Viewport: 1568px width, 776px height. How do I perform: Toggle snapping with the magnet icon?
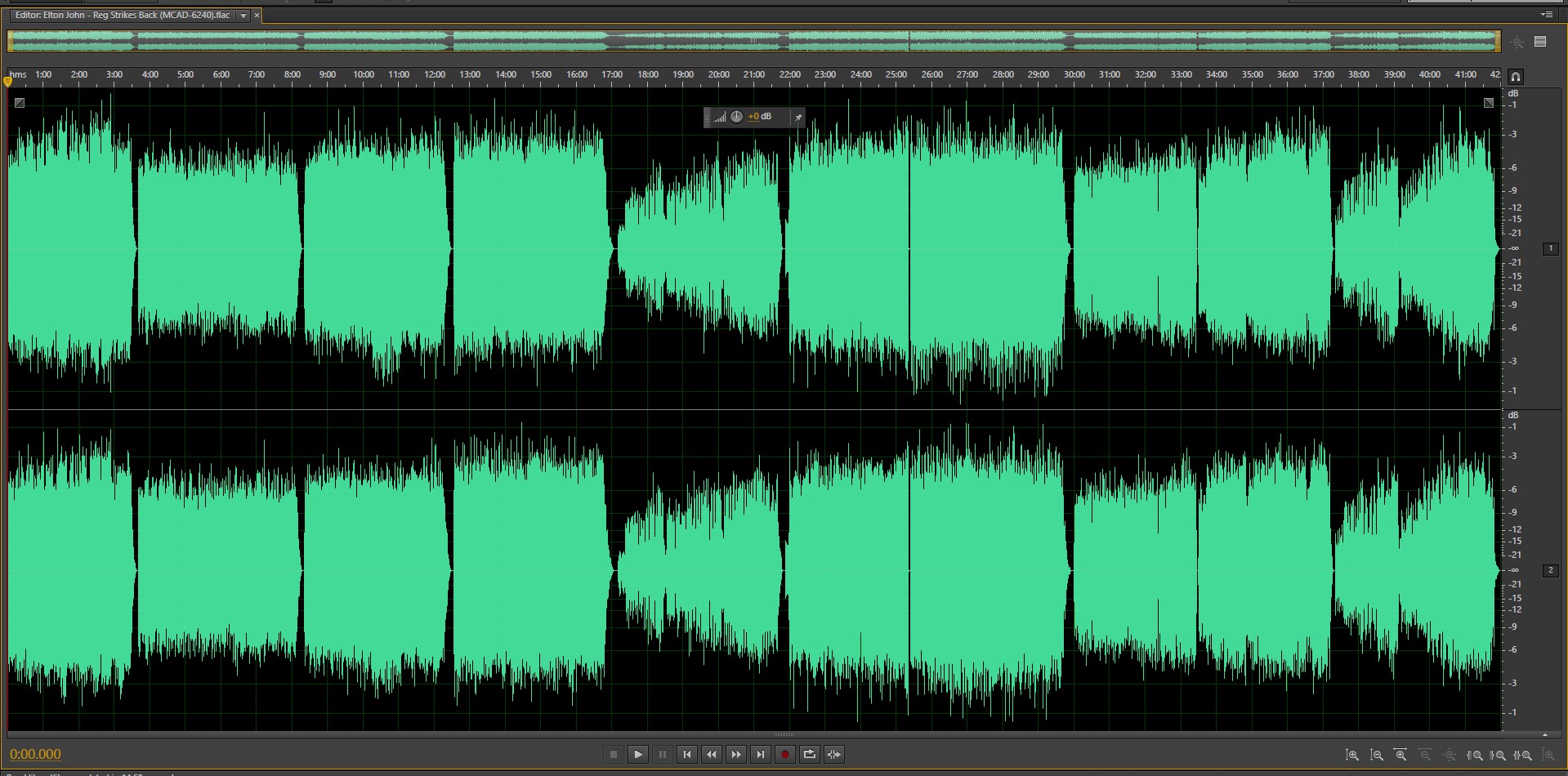click(x=1515, y=77)
